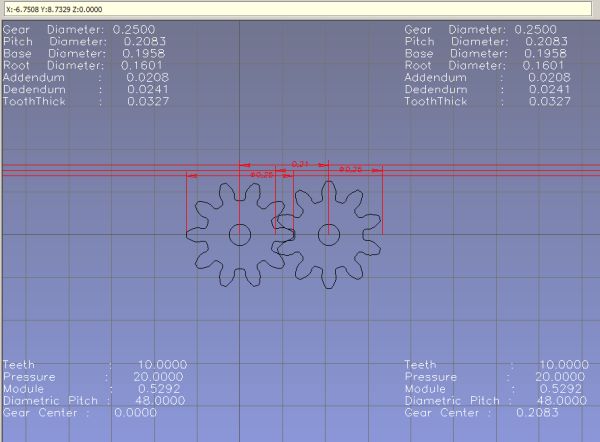
Task: Click Gear Diameter 0.2500 in the right block
Action: click(481, 29)
